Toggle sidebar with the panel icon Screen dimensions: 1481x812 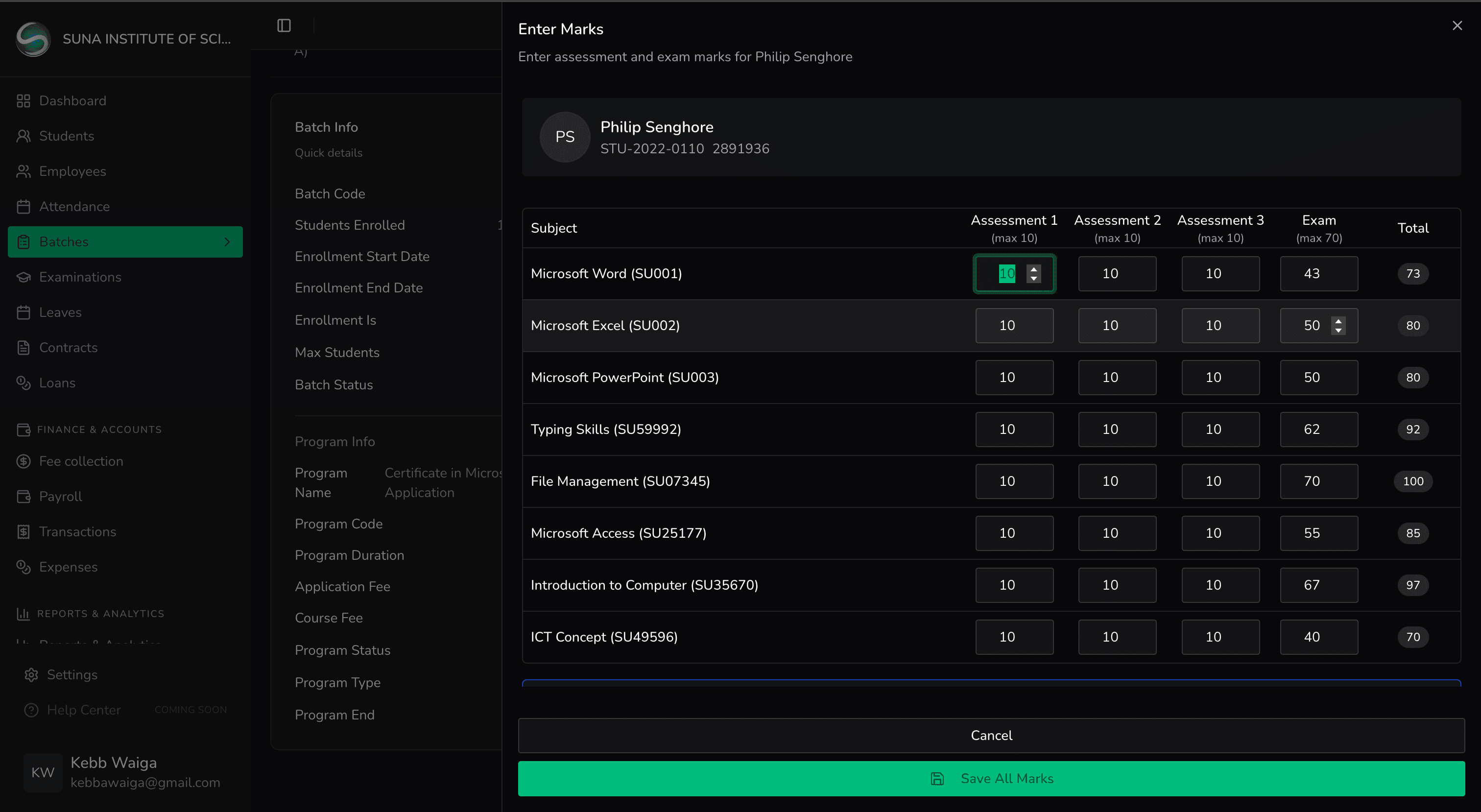click(284, 25)
